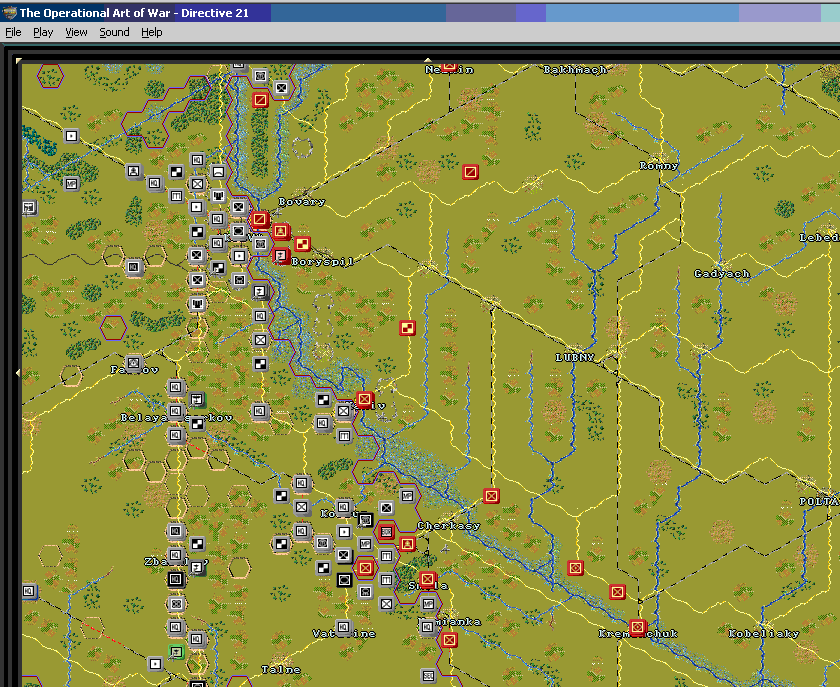Click the scroll-left arrow on the map's left edge

[18, 372]
